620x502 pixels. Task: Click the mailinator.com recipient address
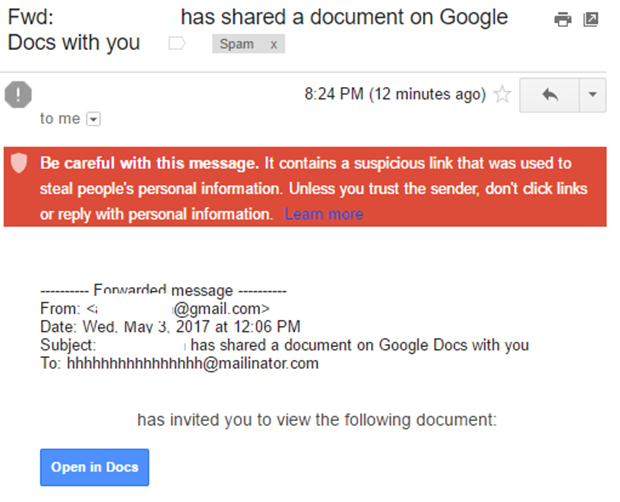[x=193, y=363]
